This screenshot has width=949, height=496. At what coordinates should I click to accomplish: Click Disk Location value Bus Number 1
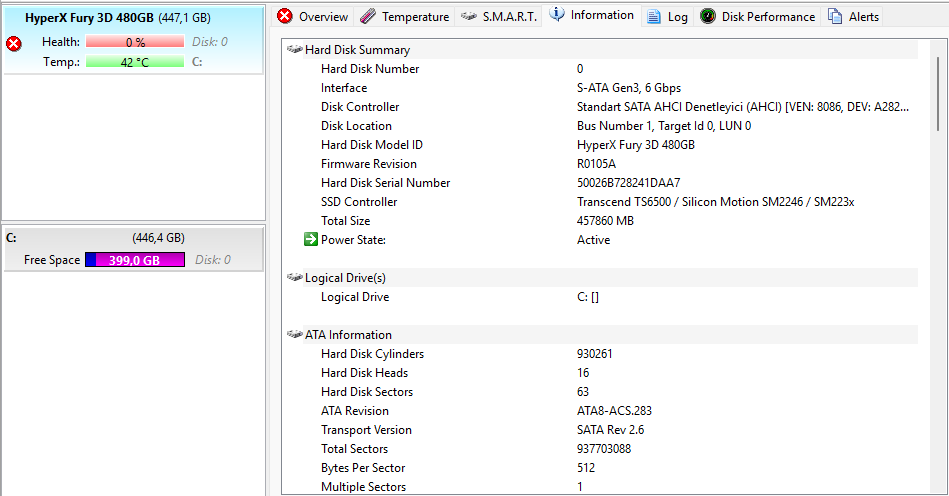[664, 126]
